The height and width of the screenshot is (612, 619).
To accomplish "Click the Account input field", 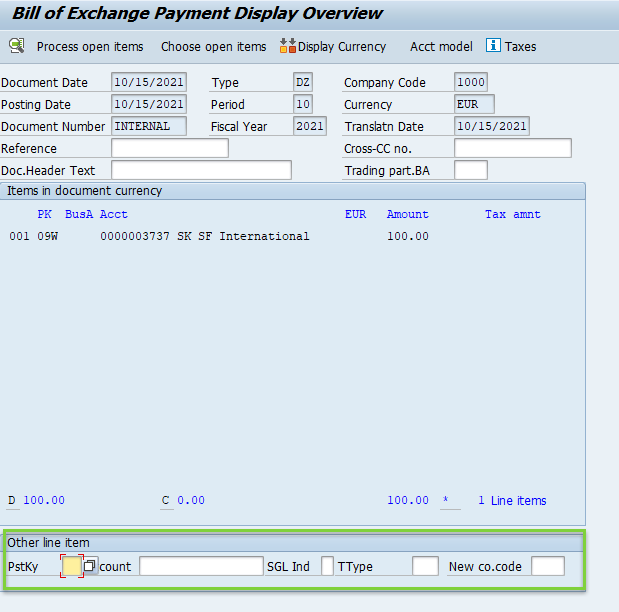I will click(201, 566).
